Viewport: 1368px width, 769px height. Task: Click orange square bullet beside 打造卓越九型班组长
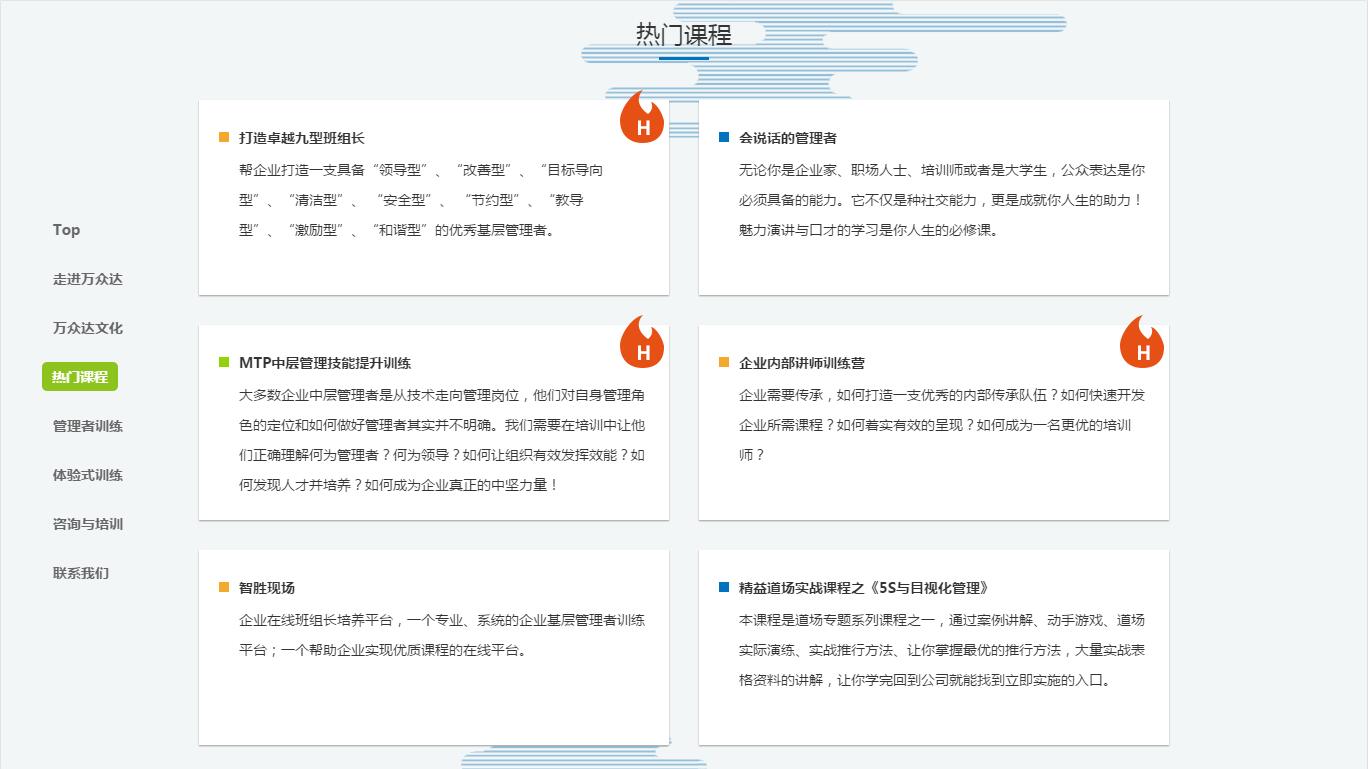pyautogui.click(x=224, y=138)
